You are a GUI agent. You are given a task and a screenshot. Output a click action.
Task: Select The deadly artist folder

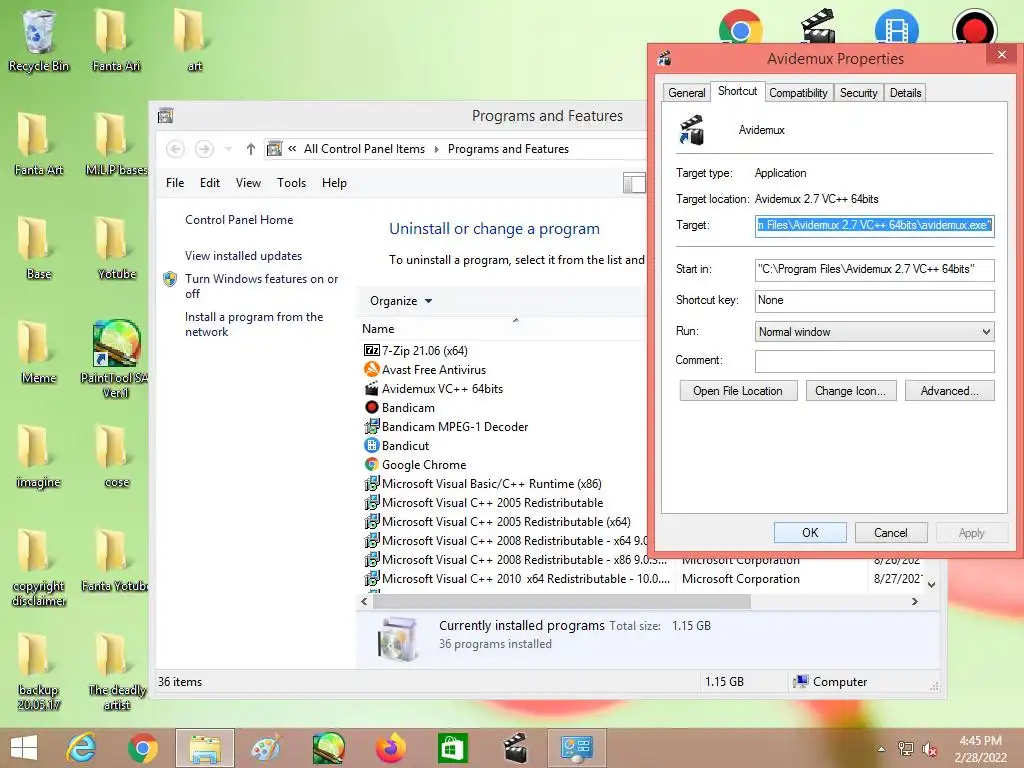tap(116, 671)
